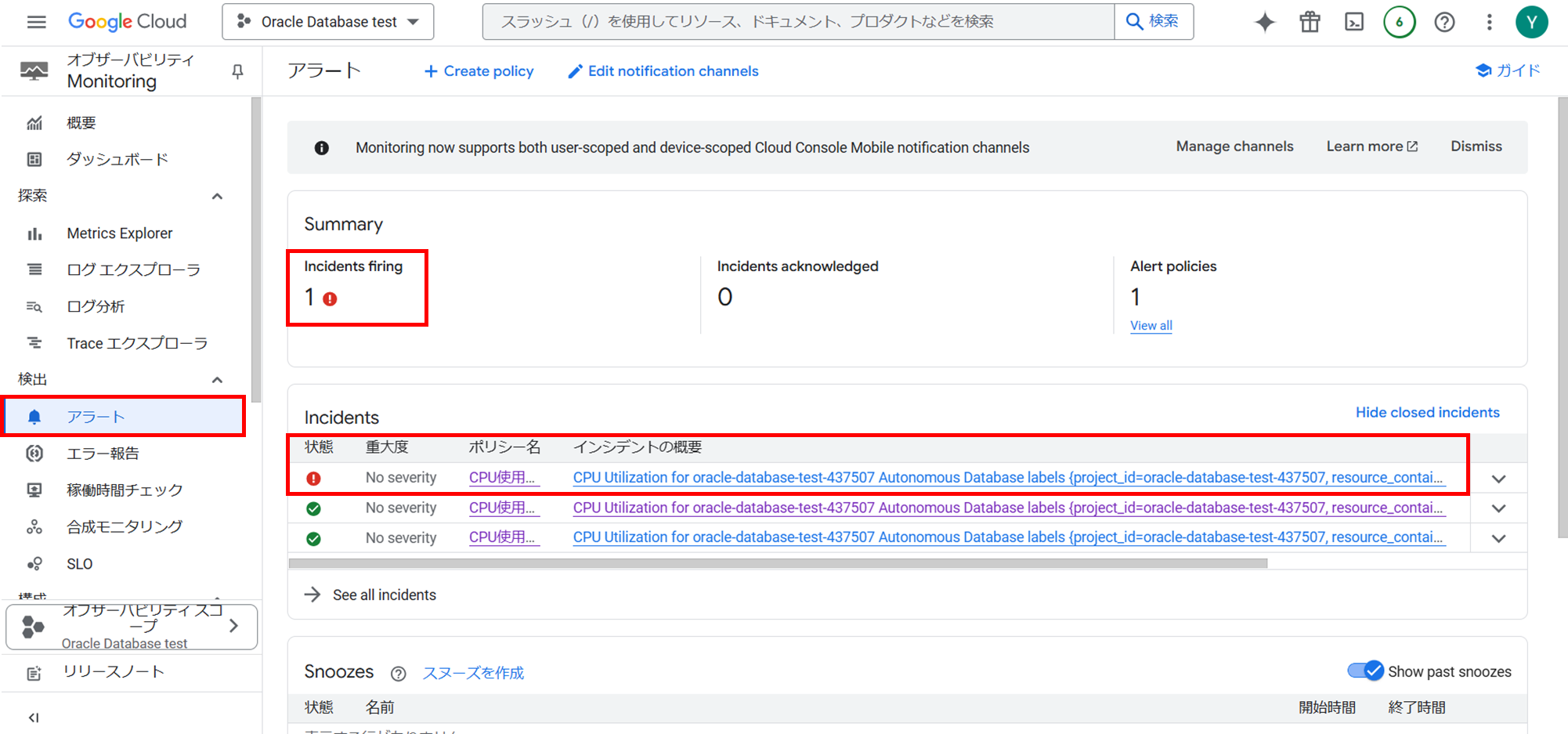Click See all incidents
The height and width of the screenshot is (734, 1568).
pyautogui.click(x=370, y=595)
